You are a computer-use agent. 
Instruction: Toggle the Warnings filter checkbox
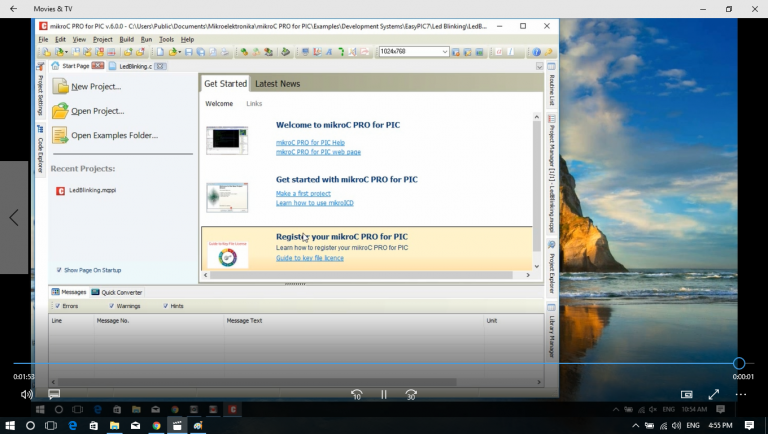coord(110,306)
